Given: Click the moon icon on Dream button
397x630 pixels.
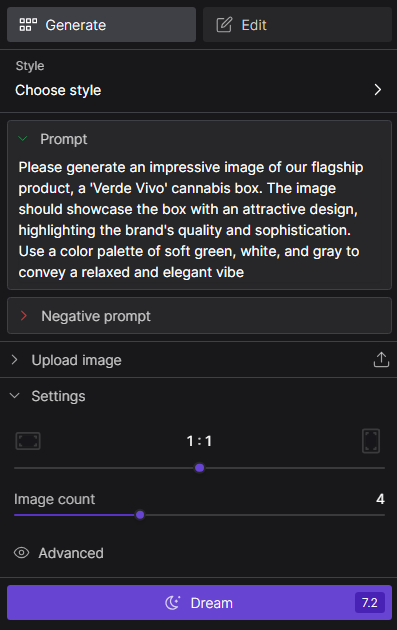Looking at the screenshot, I should click(x=173, y=603).
